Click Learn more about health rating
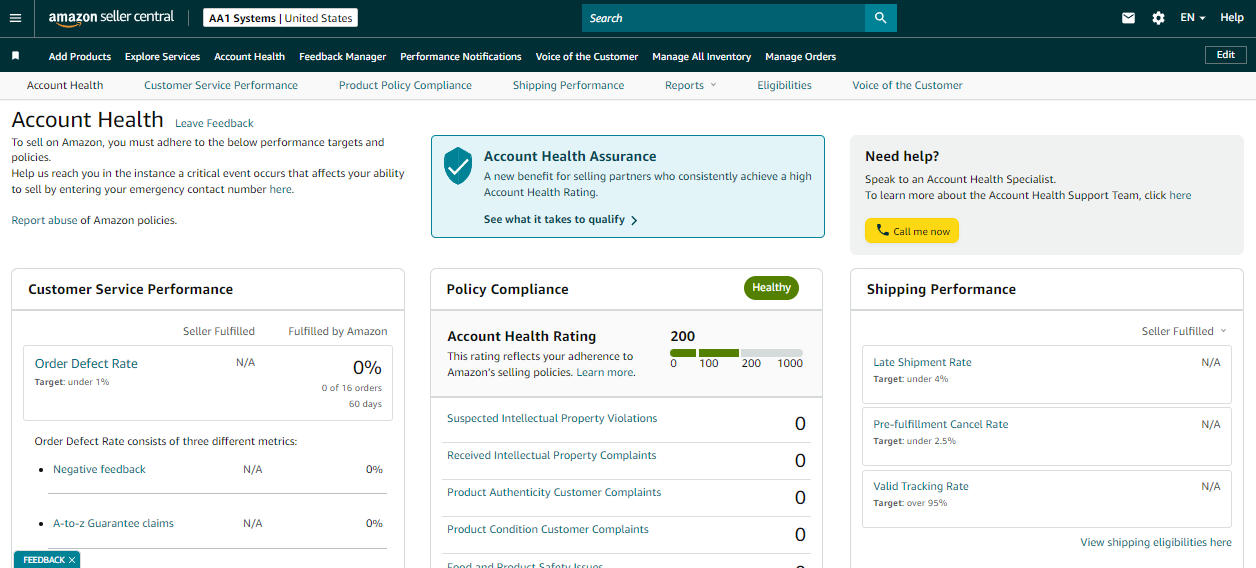The width and height of the screenshot is (1256, 568). (604, 372)
